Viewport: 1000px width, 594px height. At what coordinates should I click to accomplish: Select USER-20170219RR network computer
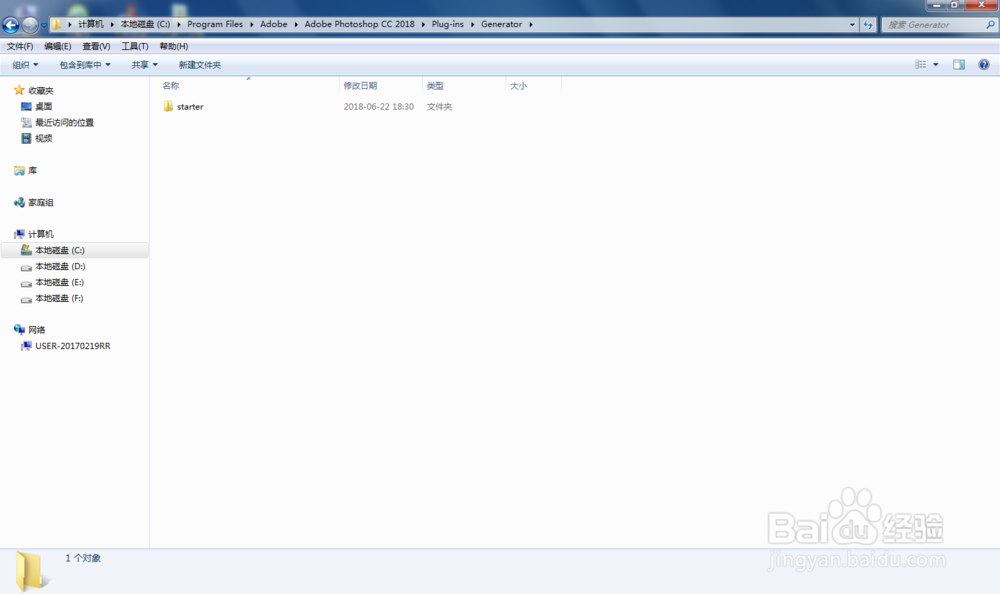pyautogui.click(x=73, y=346)
